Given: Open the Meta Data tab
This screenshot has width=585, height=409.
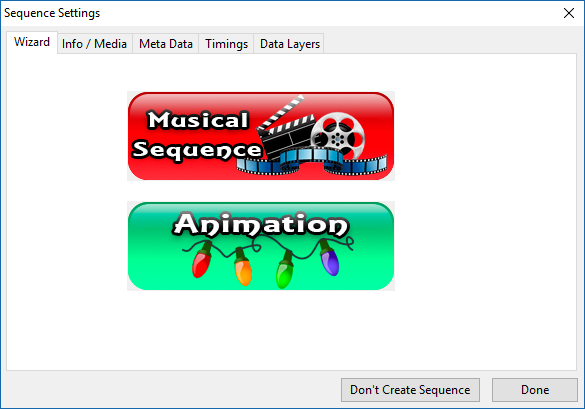Looking at the screenshot, I should point(166,44).
